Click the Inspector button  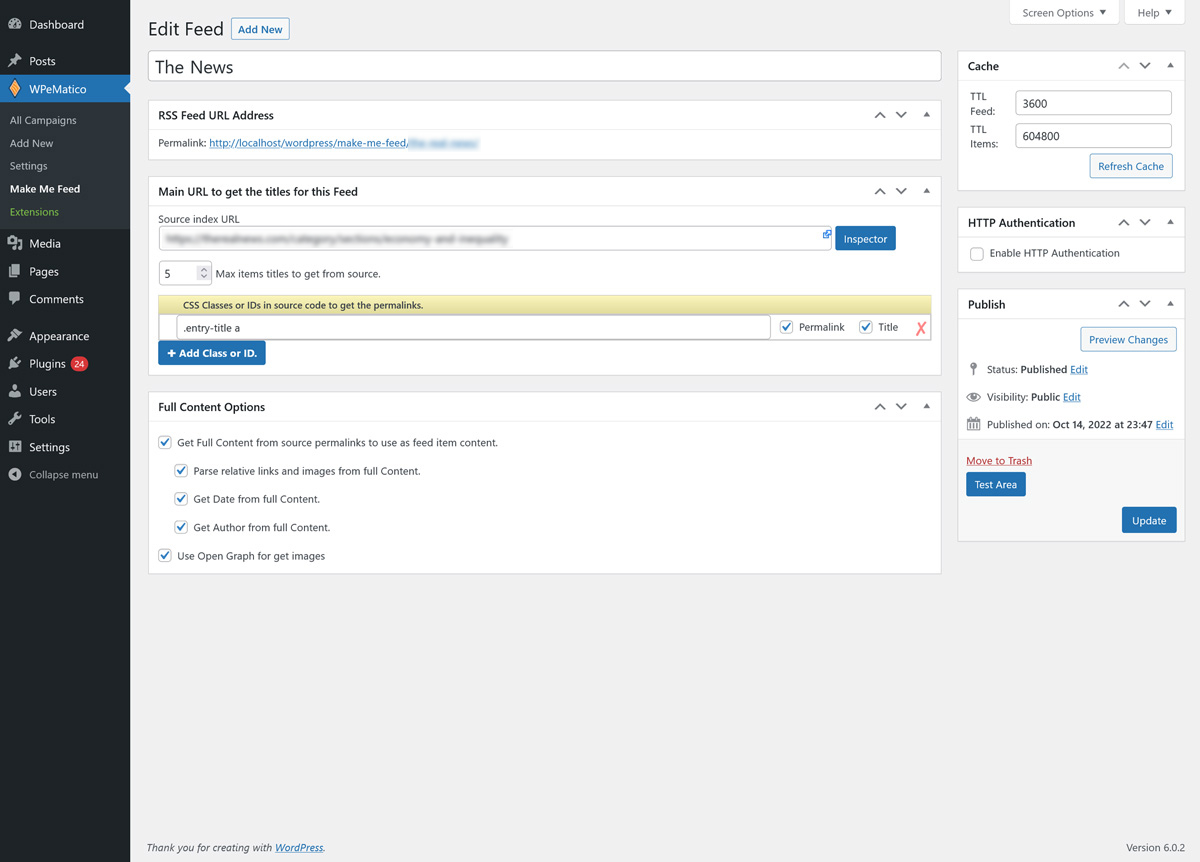[865, 239]
